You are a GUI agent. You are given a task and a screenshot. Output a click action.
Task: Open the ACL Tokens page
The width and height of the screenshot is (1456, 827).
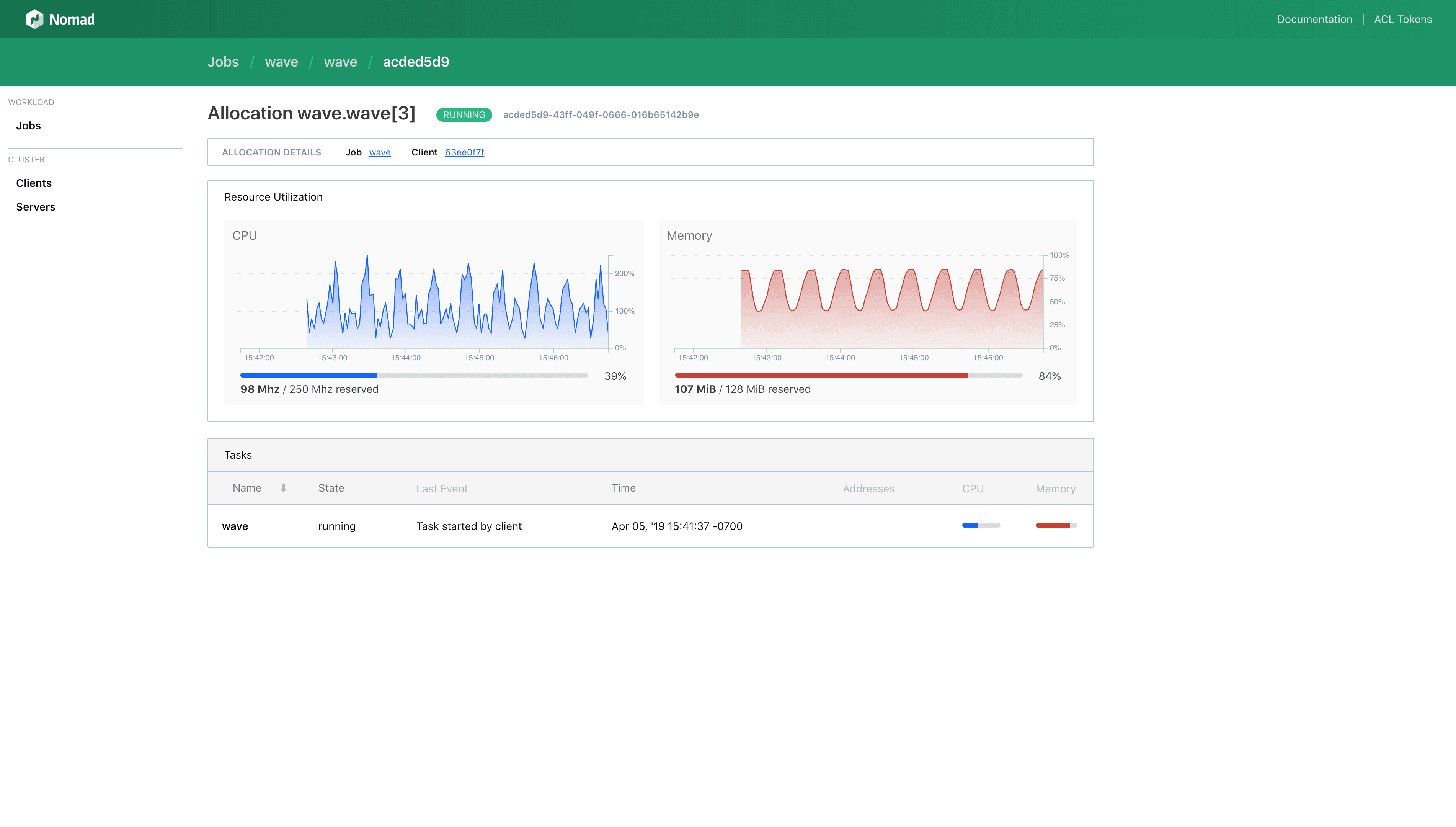pos(1402,19)
